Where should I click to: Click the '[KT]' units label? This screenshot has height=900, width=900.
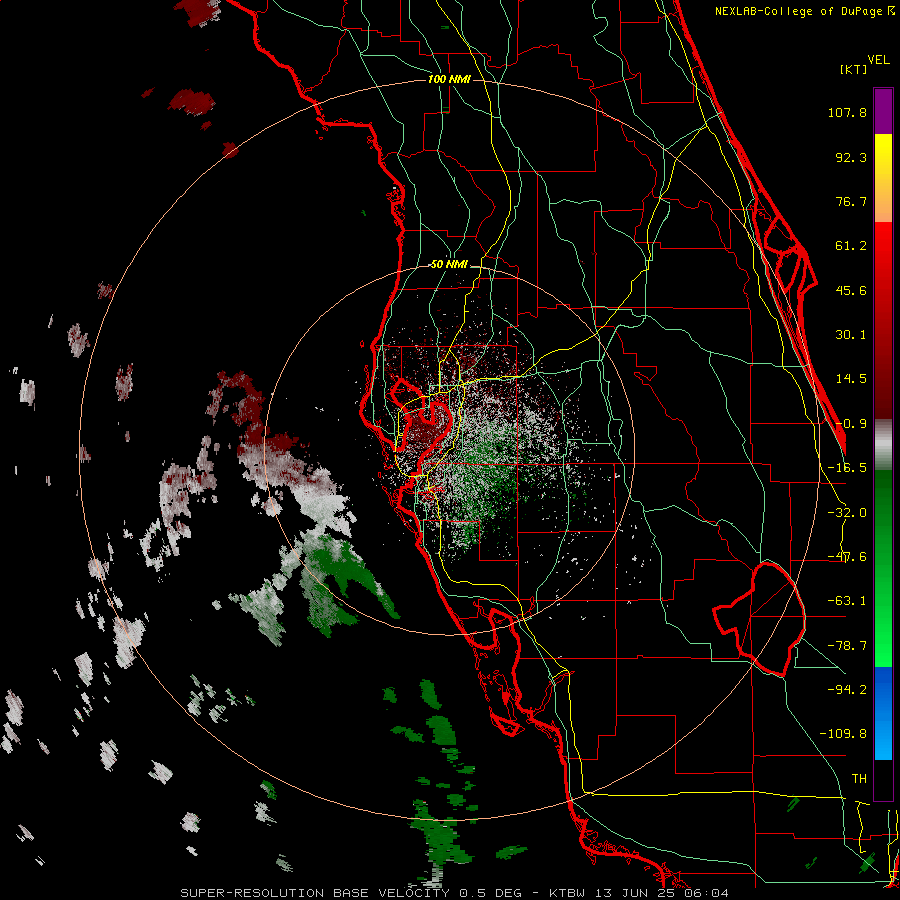[x=853, y=69]
